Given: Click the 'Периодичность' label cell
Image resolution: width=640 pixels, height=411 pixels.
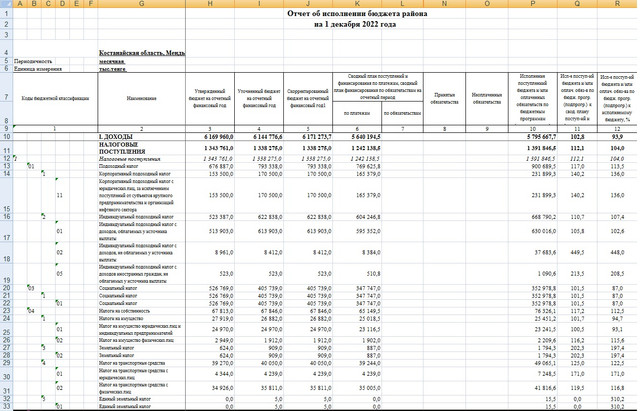Looking at the screenshot, I should click(33, 61).
